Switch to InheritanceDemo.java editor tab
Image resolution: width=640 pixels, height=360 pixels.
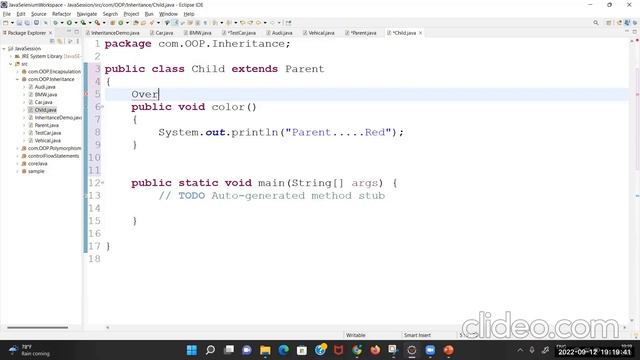[113, 33]
